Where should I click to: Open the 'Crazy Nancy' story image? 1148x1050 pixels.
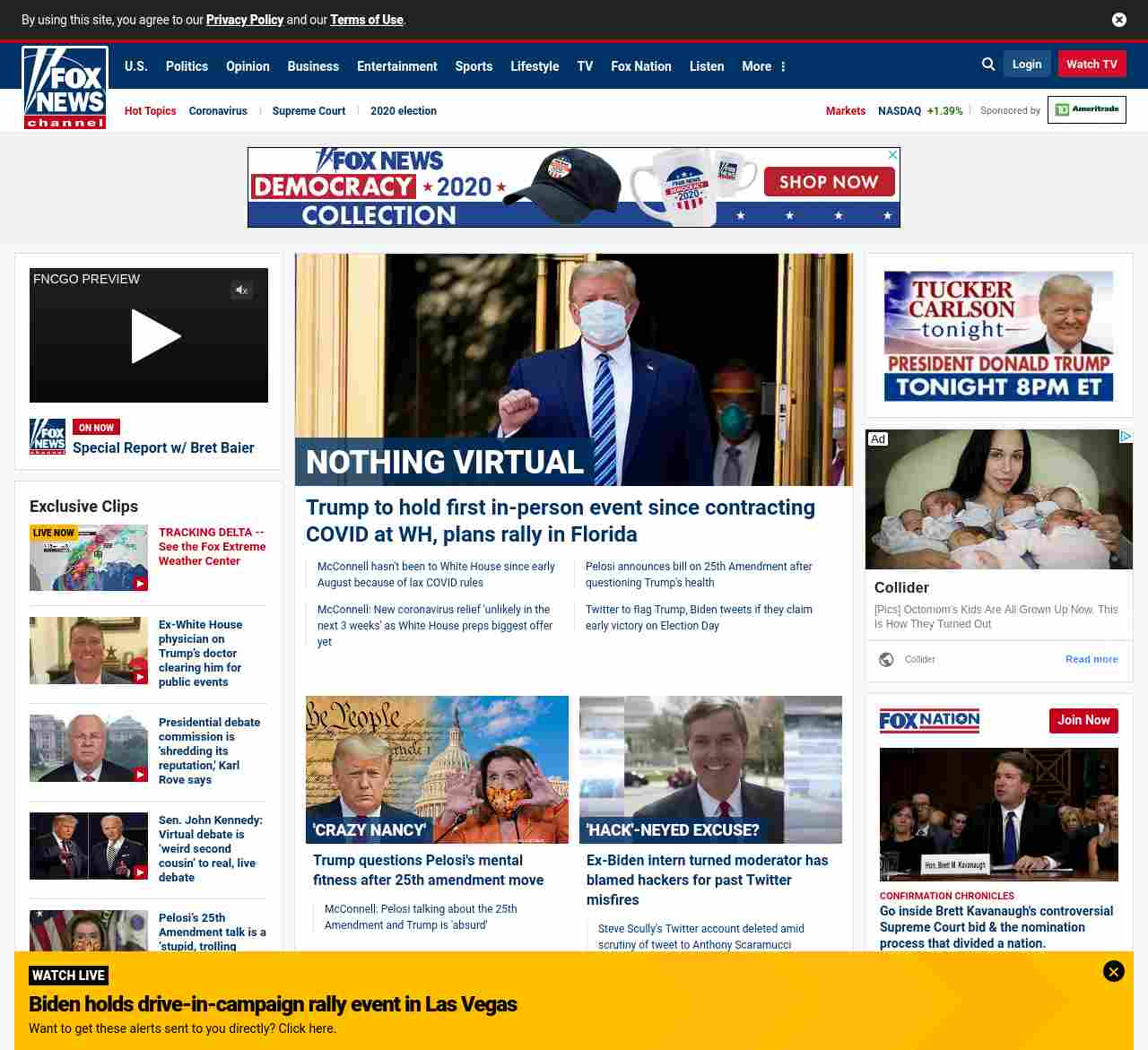(437, 769)
